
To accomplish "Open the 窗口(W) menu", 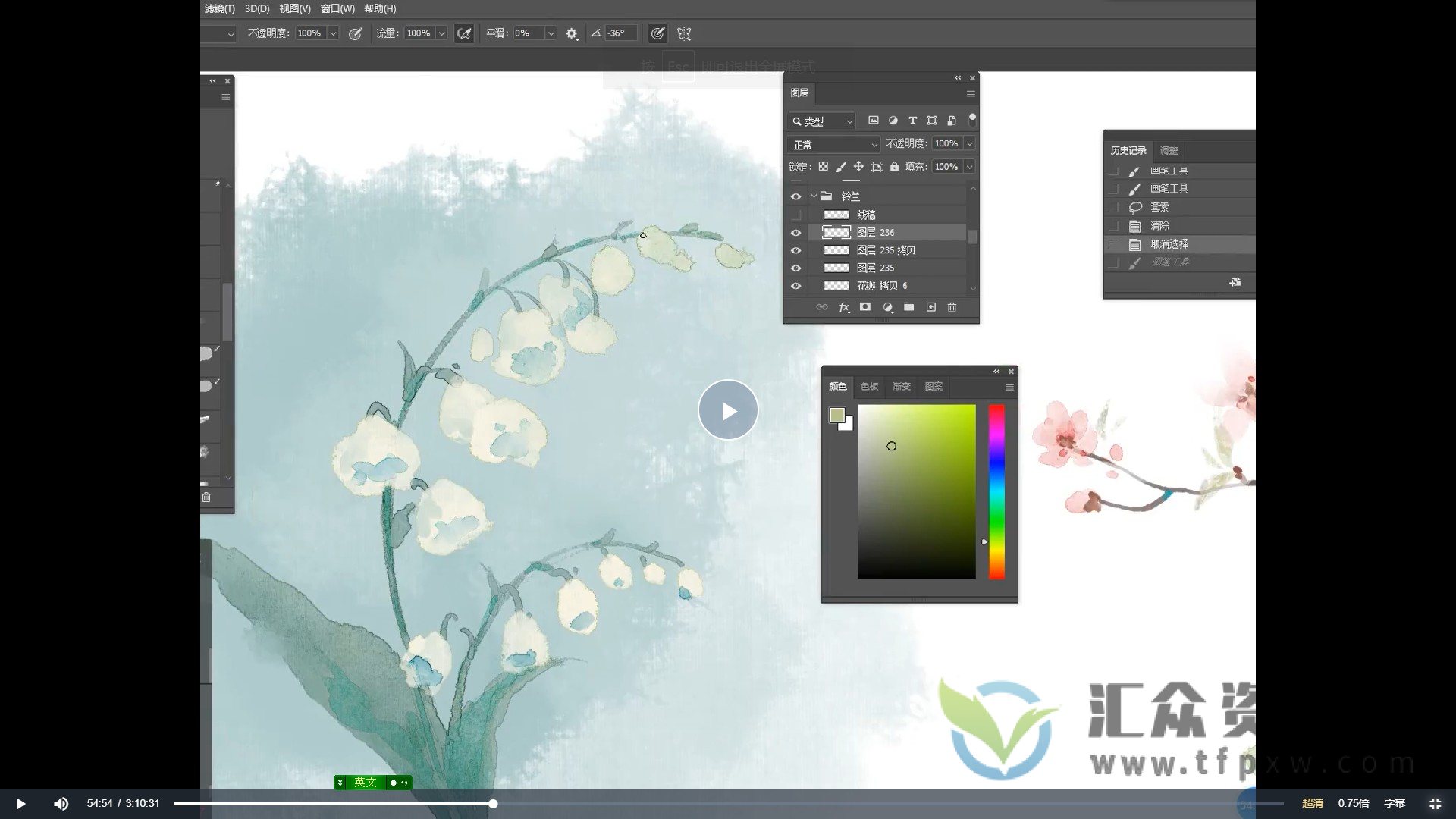I will pyautogui.click(x=337, y=8).
